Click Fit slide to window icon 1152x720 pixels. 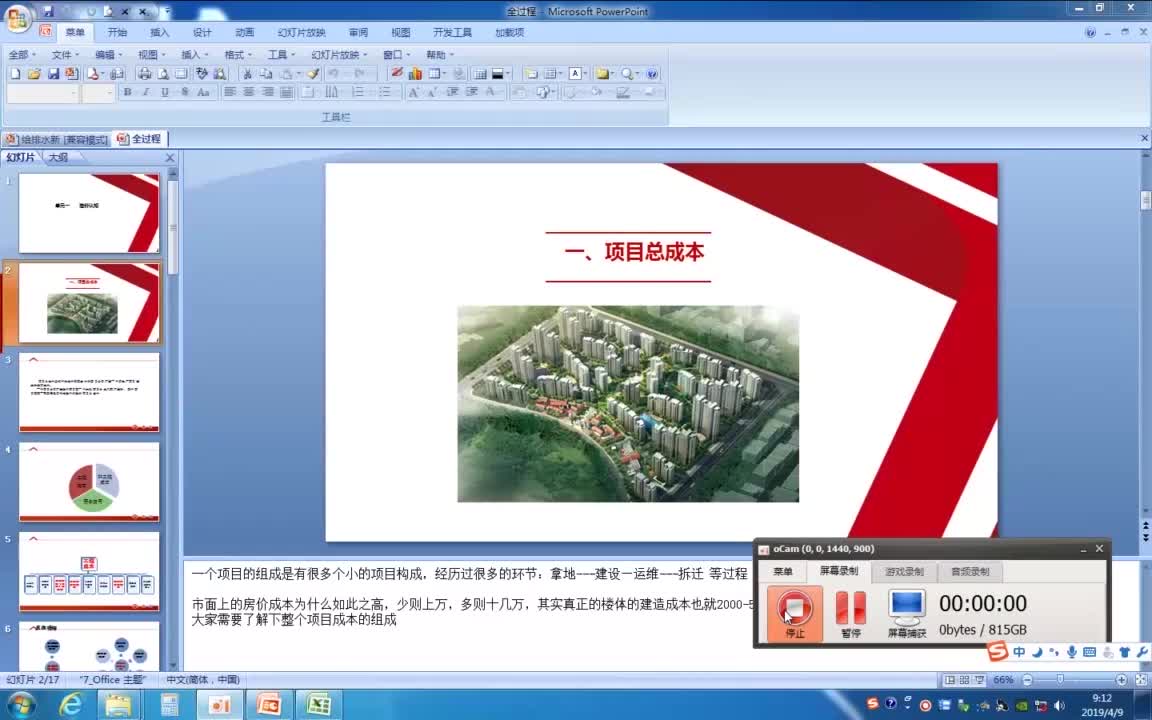click(x=1141, y=680)
